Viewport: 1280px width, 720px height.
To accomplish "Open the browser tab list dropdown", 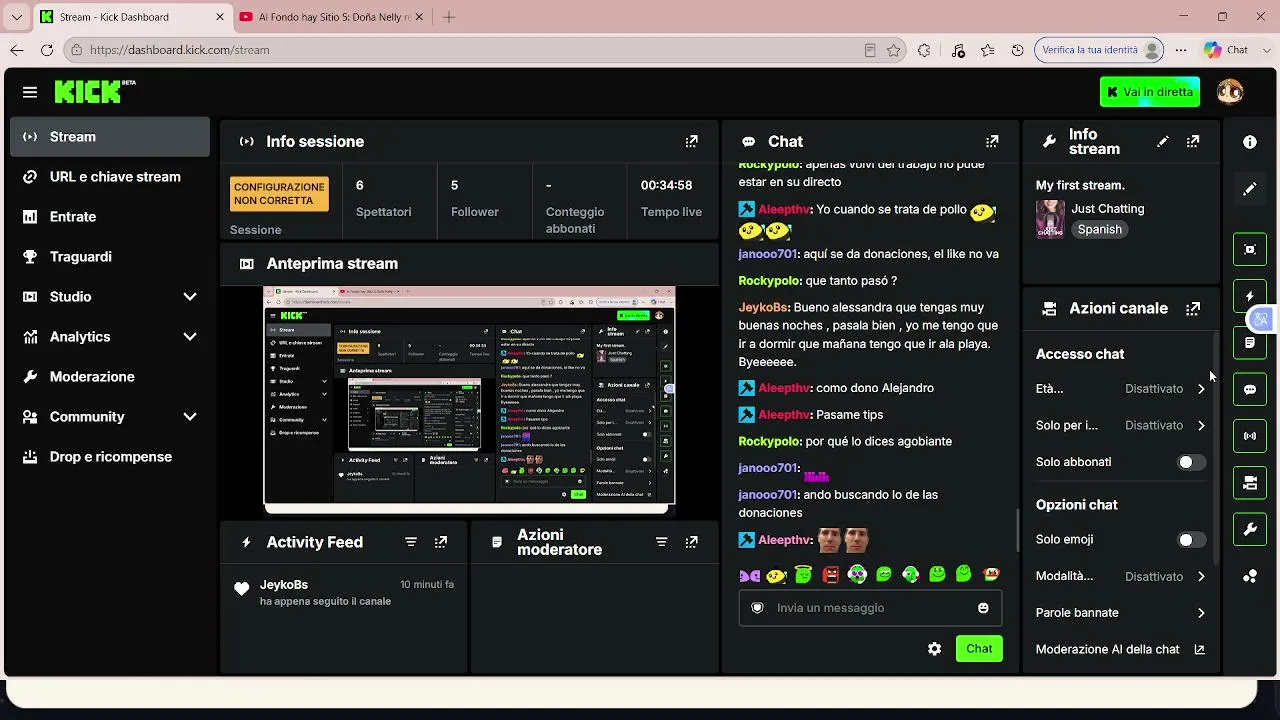I will point(16,17).
